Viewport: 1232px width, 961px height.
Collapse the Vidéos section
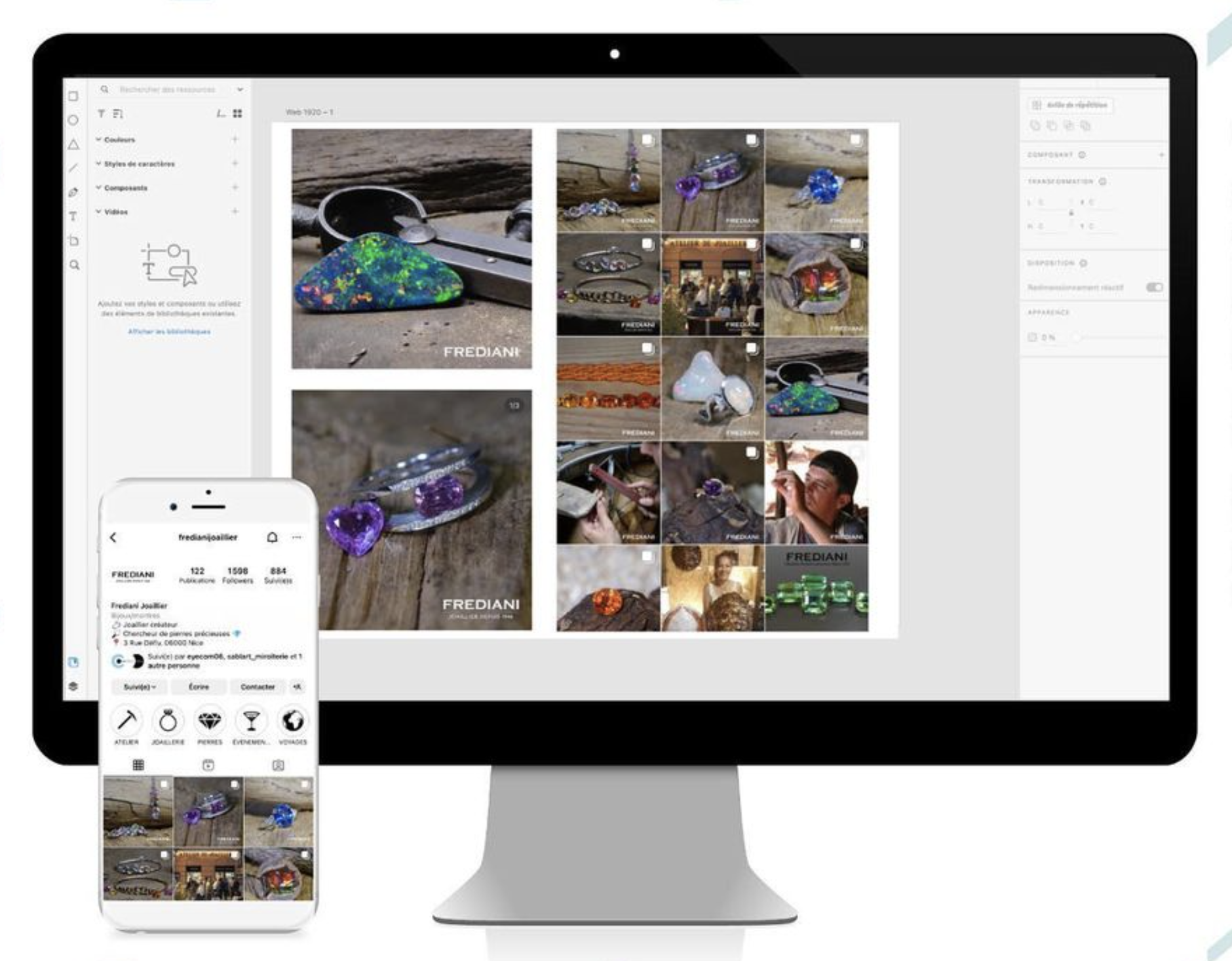tap(99, 212)
